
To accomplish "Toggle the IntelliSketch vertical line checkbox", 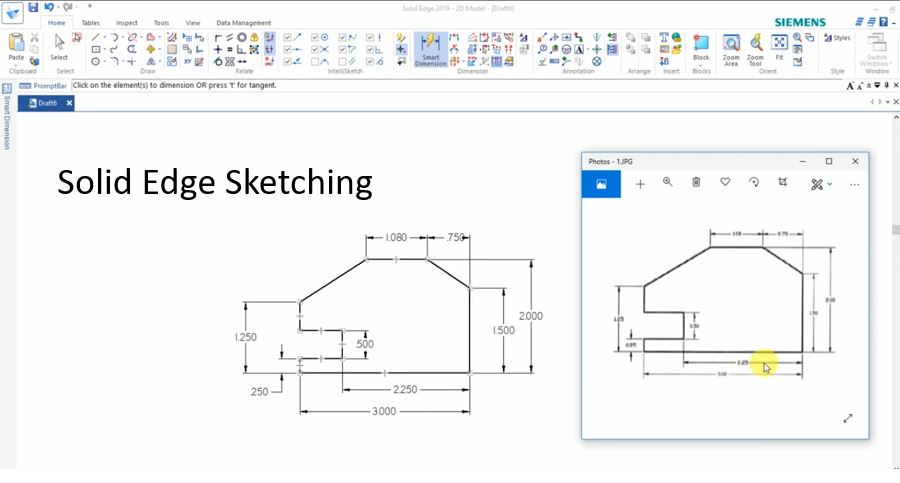I will [370, 37].
